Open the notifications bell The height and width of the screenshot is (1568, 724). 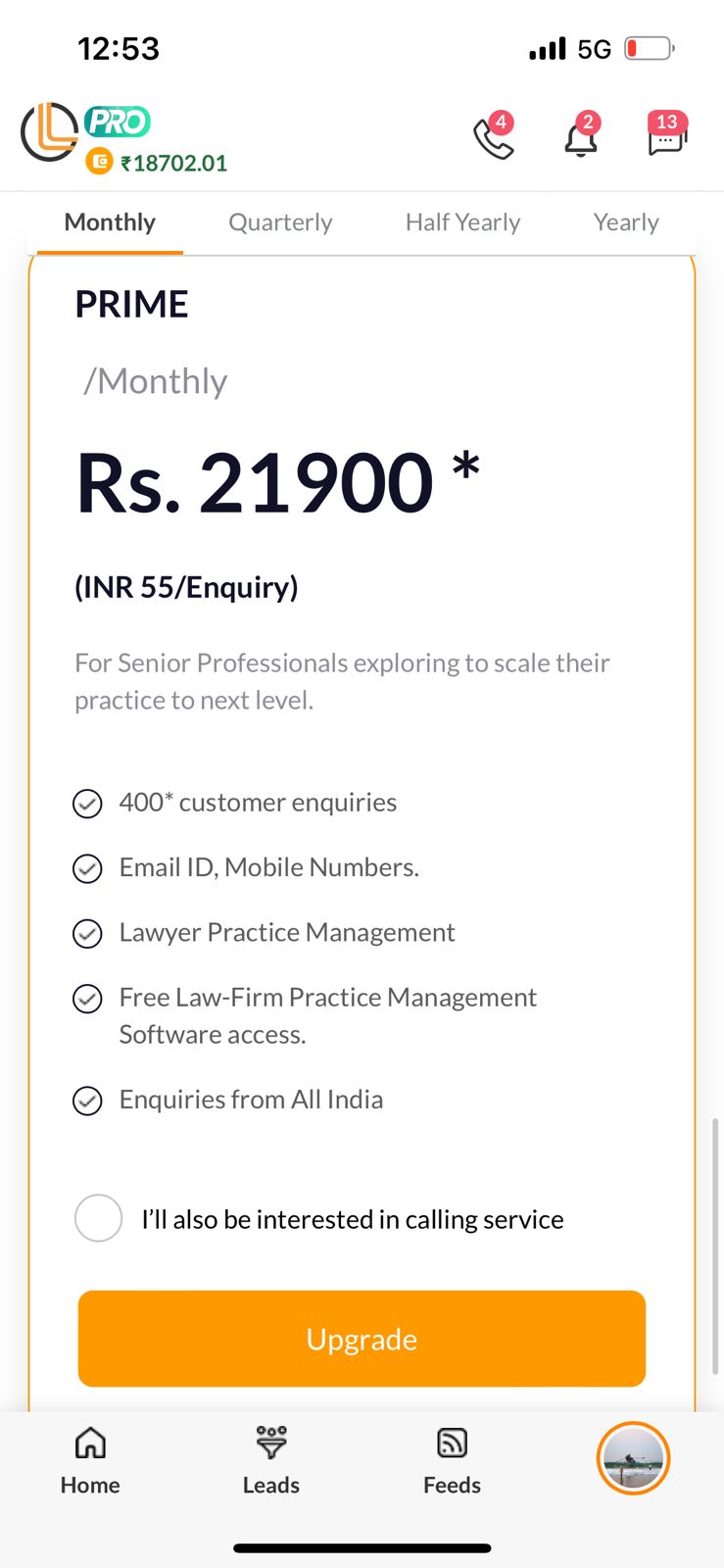pos(581,138)
